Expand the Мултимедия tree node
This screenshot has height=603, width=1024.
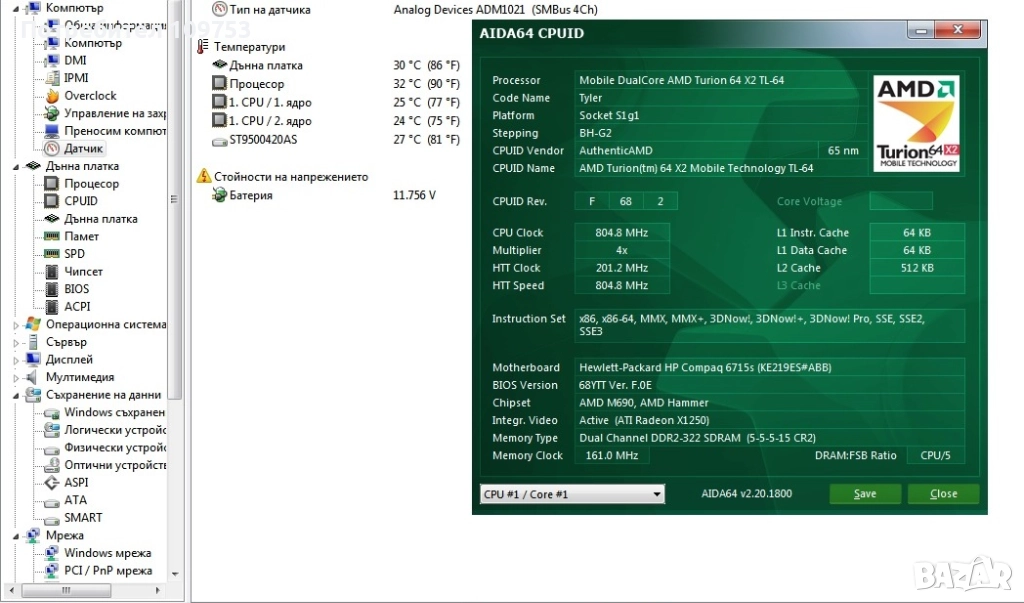17,378
